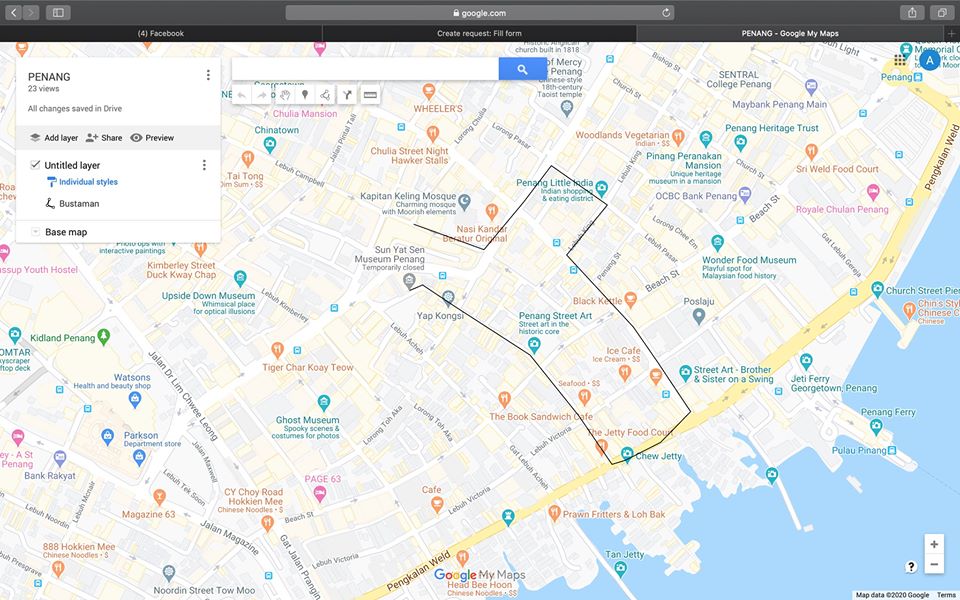Click the Safari address bar google.com
The height and width of the screenshot is (600, 960).
click(479, 12)
